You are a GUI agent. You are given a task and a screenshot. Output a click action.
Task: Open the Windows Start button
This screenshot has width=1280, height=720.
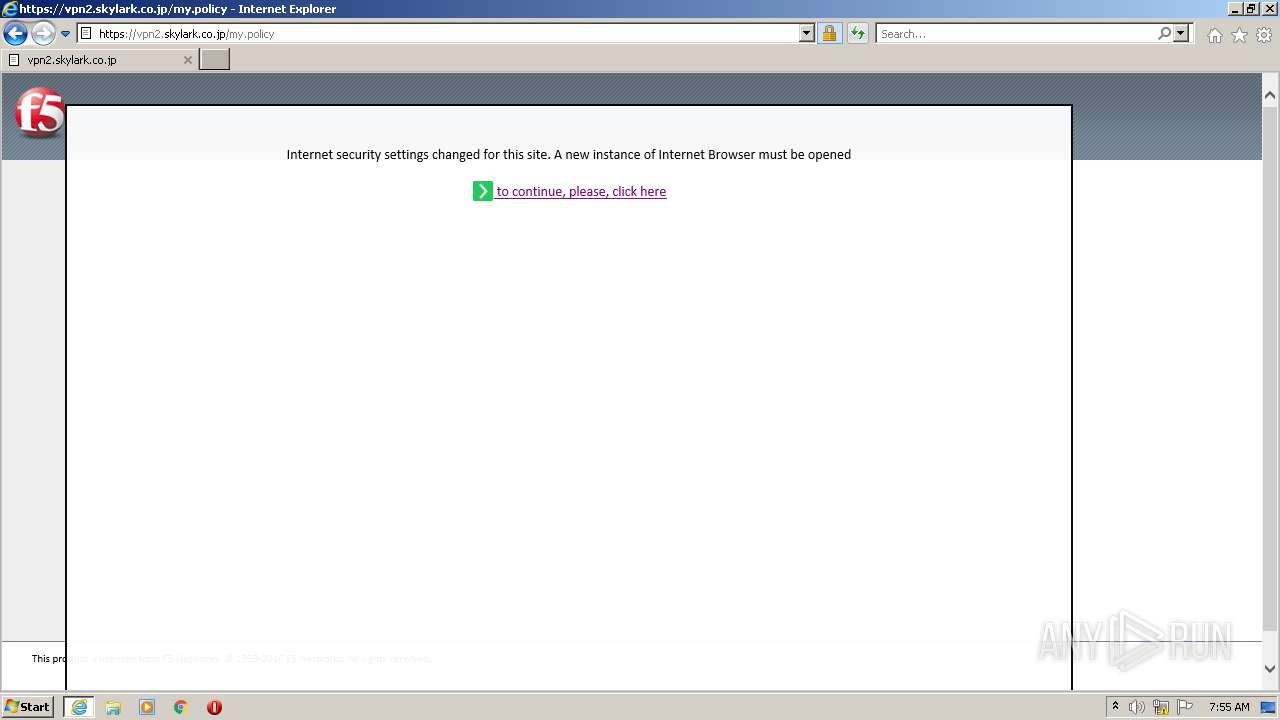[28, 707]
